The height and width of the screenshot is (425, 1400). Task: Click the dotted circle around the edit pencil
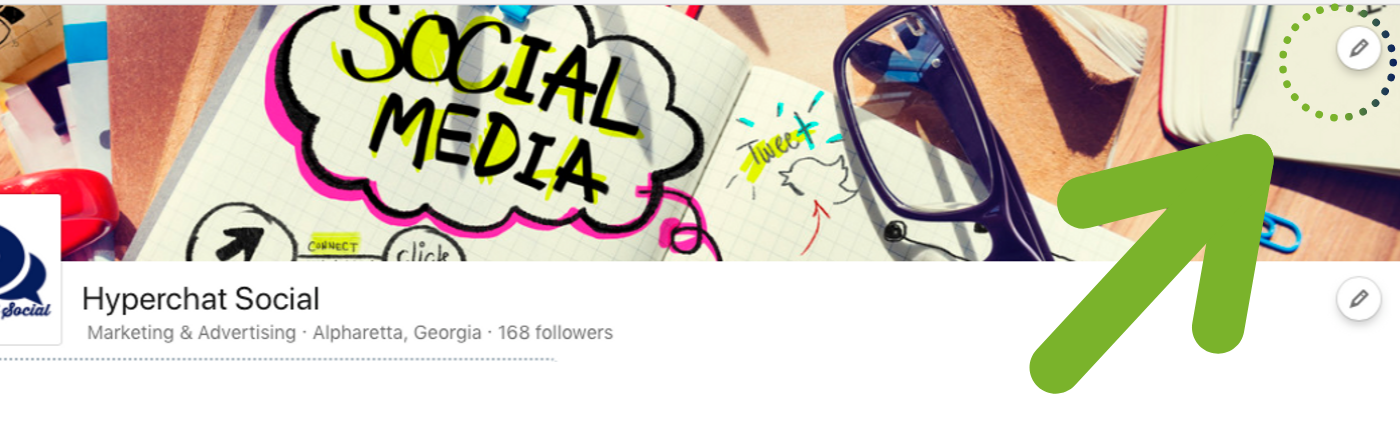[1339, 60]
